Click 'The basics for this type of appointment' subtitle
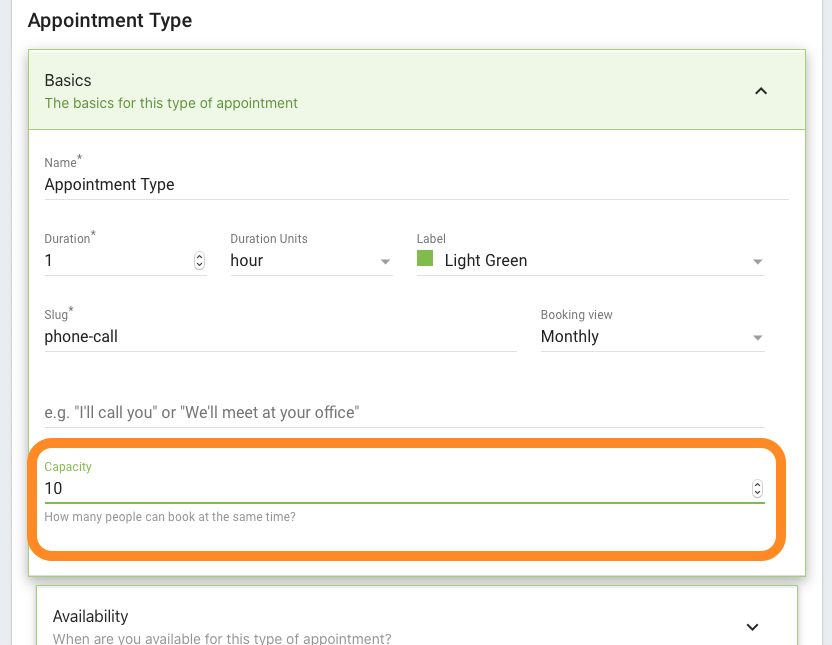 (171, 103)
